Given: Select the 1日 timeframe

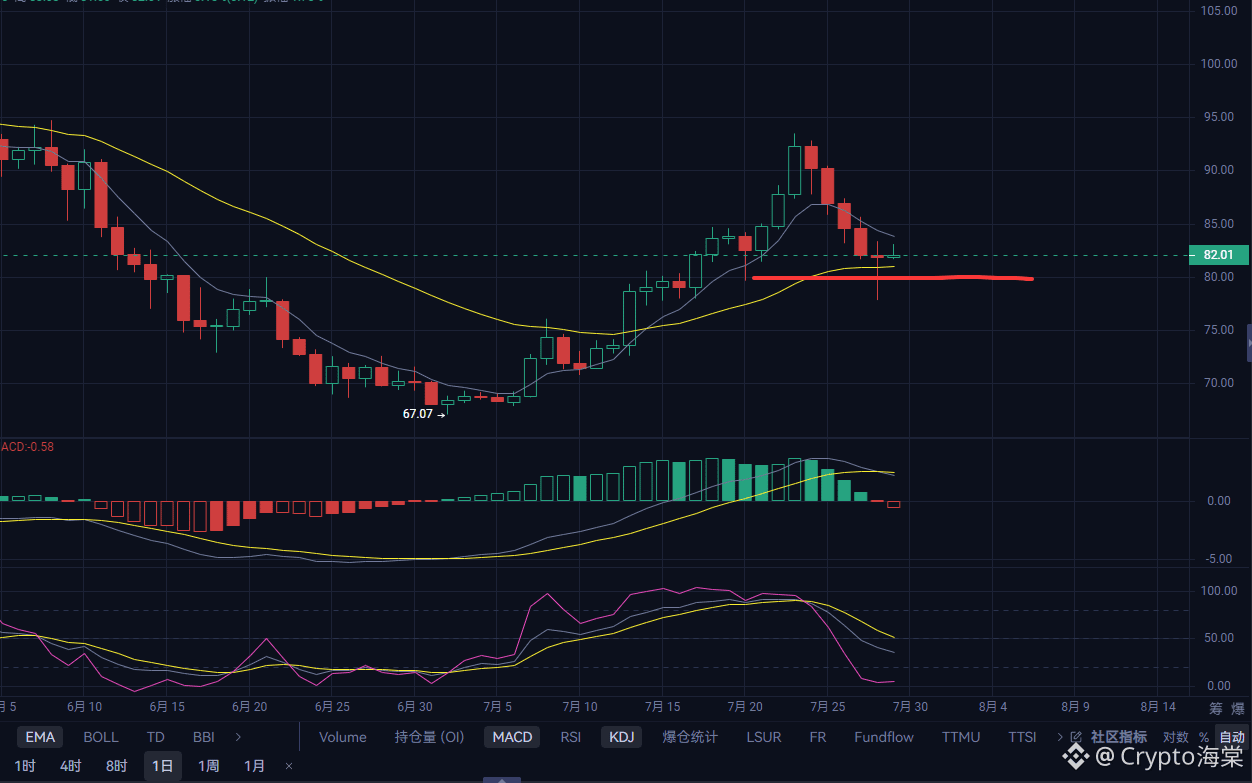Looking at the screenshot, I should [x=162, y=766].
